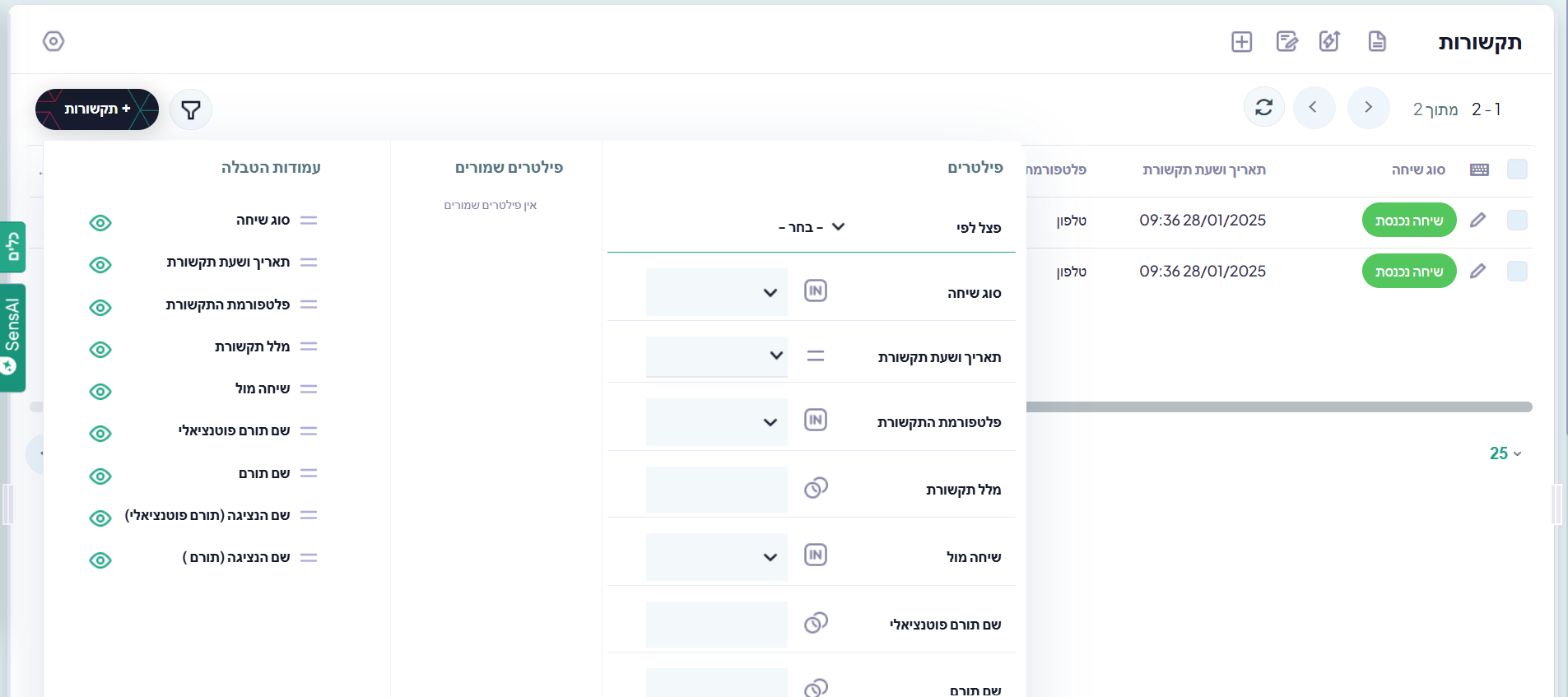
Task: Hide the סוג שיחה column via its eye icon
Action: coord(100,223)
